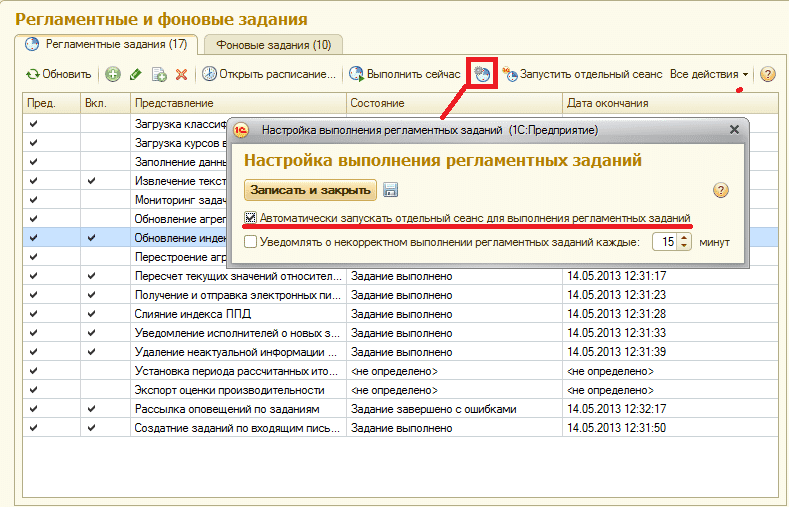Click date 14.05.2013 12:31:50
The image size is (789, 508).
[616, 428]
